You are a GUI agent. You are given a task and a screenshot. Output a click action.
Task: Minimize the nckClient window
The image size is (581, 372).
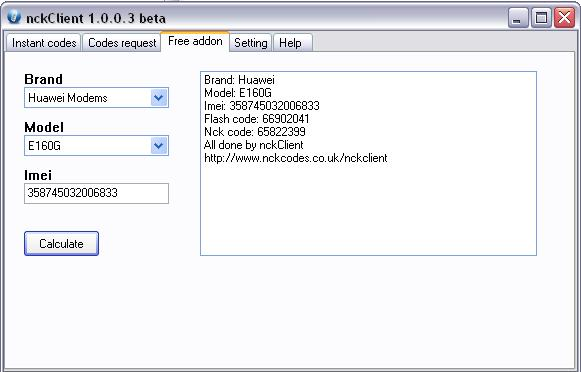518,18
